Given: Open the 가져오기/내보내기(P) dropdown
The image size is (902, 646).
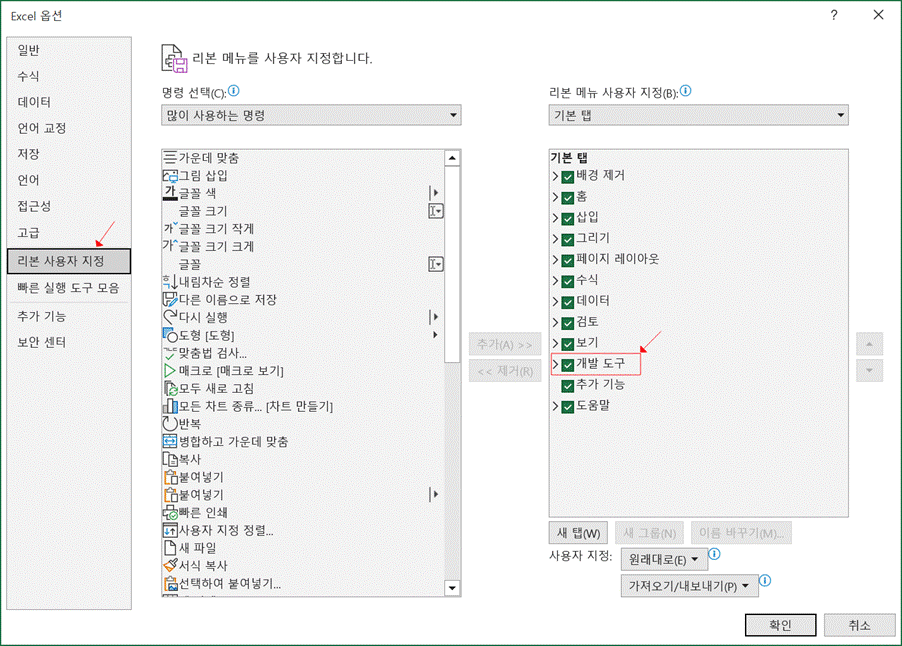Looking at the screenshot, I should (x=689, y=586).
